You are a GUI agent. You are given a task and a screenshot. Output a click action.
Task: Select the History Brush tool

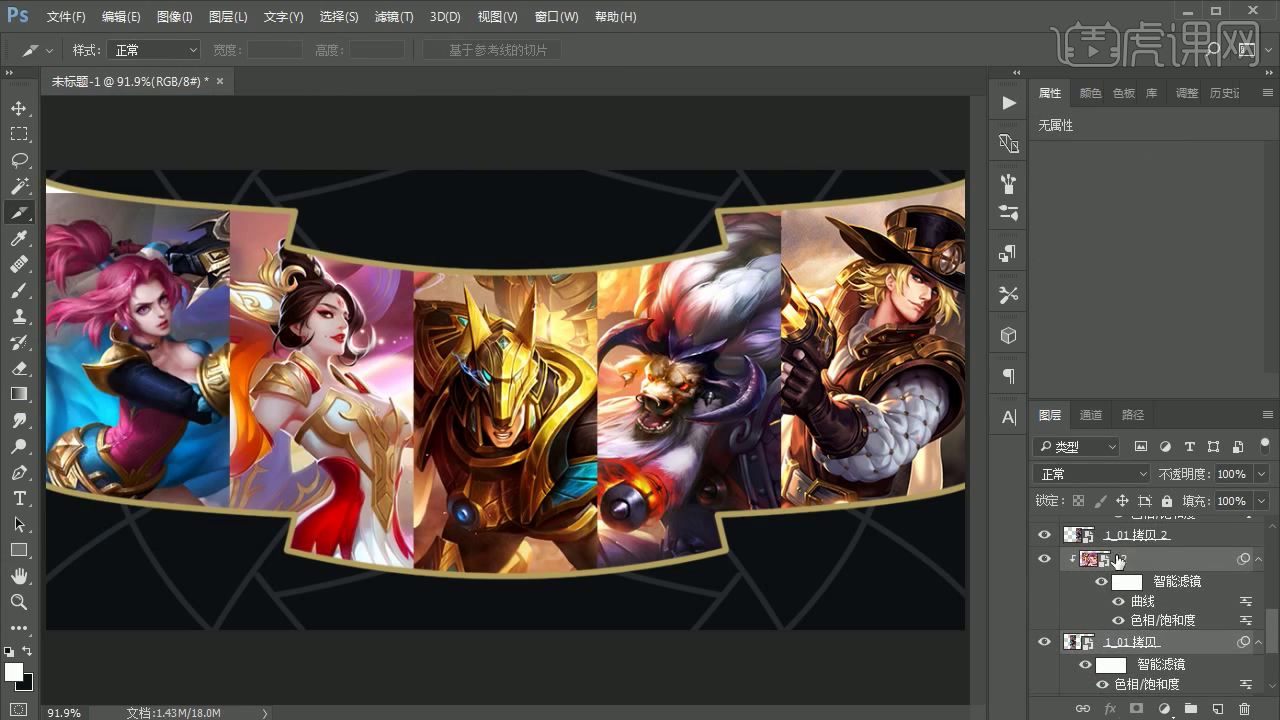(19, 342)
